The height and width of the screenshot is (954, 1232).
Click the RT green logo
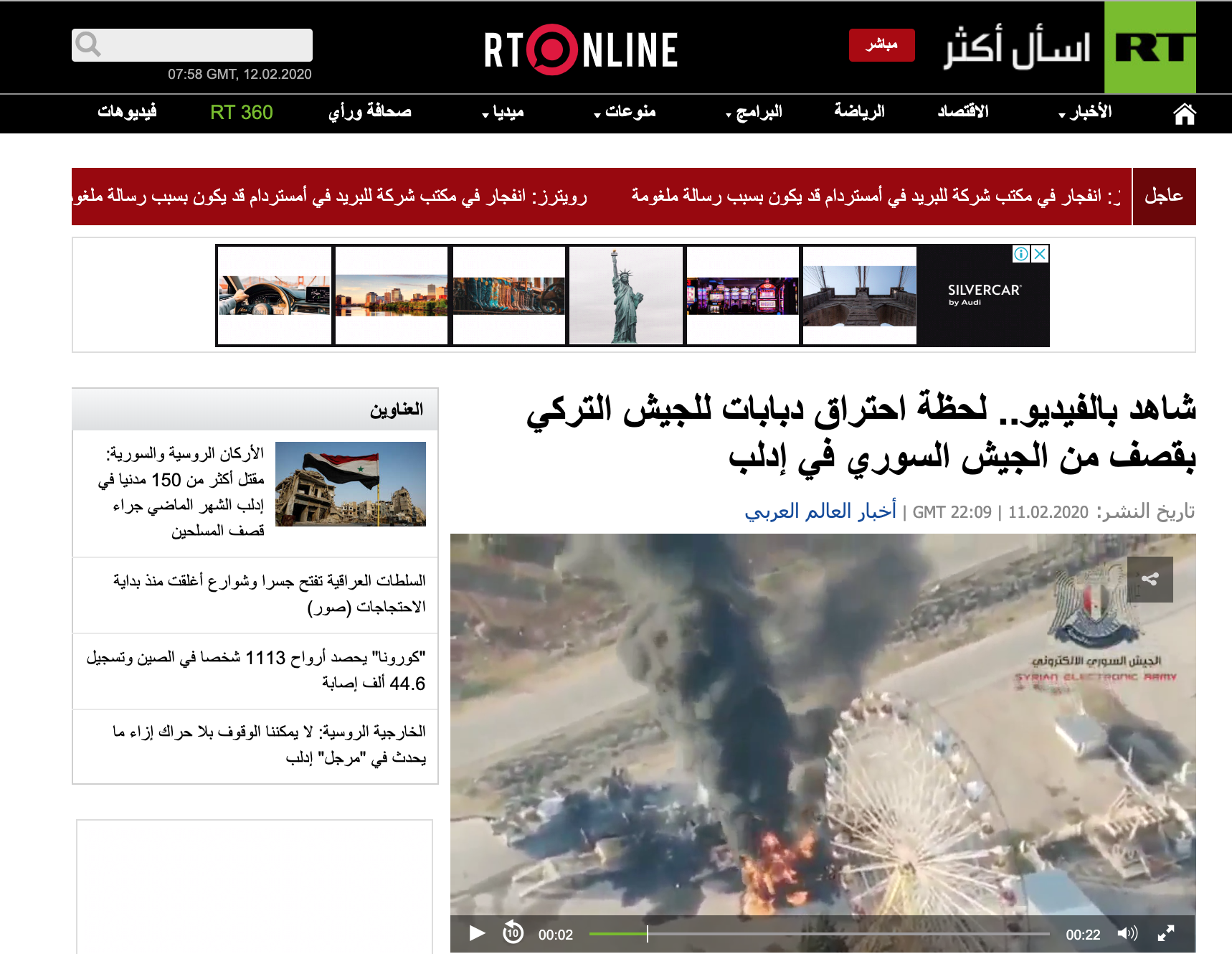(1150, 47)
